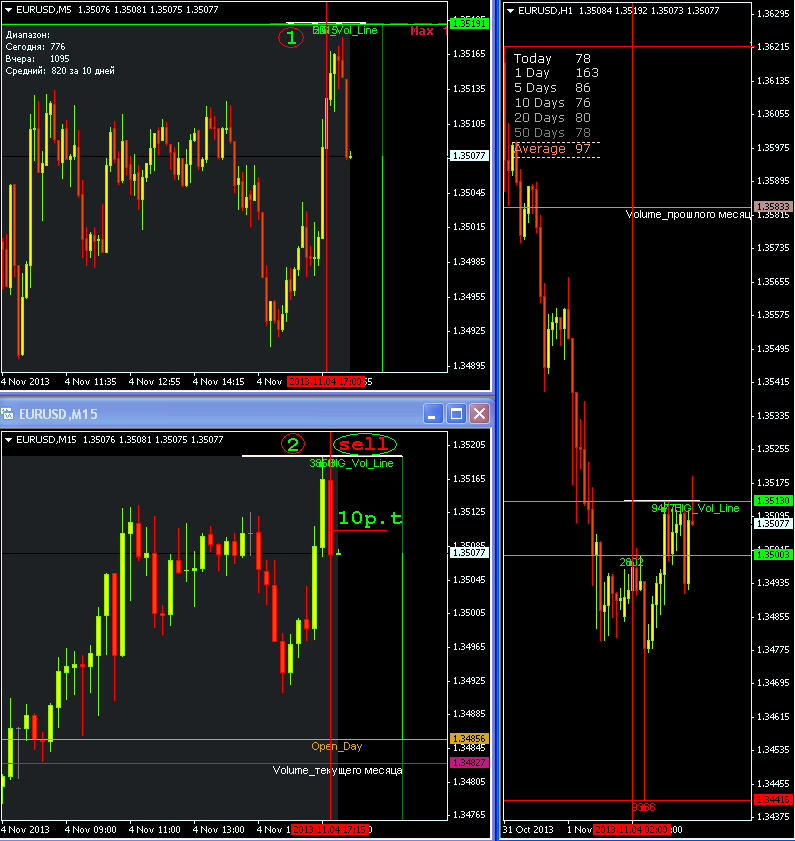Click '4 Nov 09:00' on M15 time axis
The height and width of the screenshot is (841, 795).
click(x=90, y=830)
